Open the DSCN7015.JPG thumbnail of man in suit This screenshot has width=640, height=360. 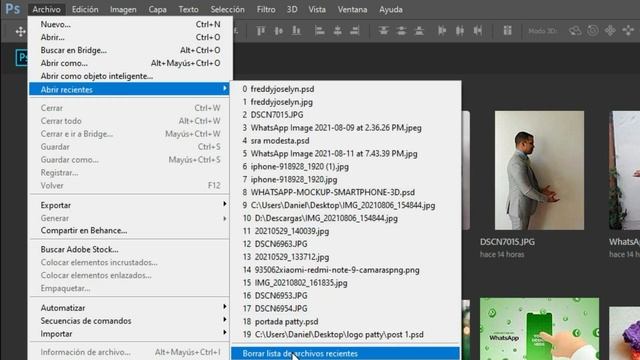(539, 170)
